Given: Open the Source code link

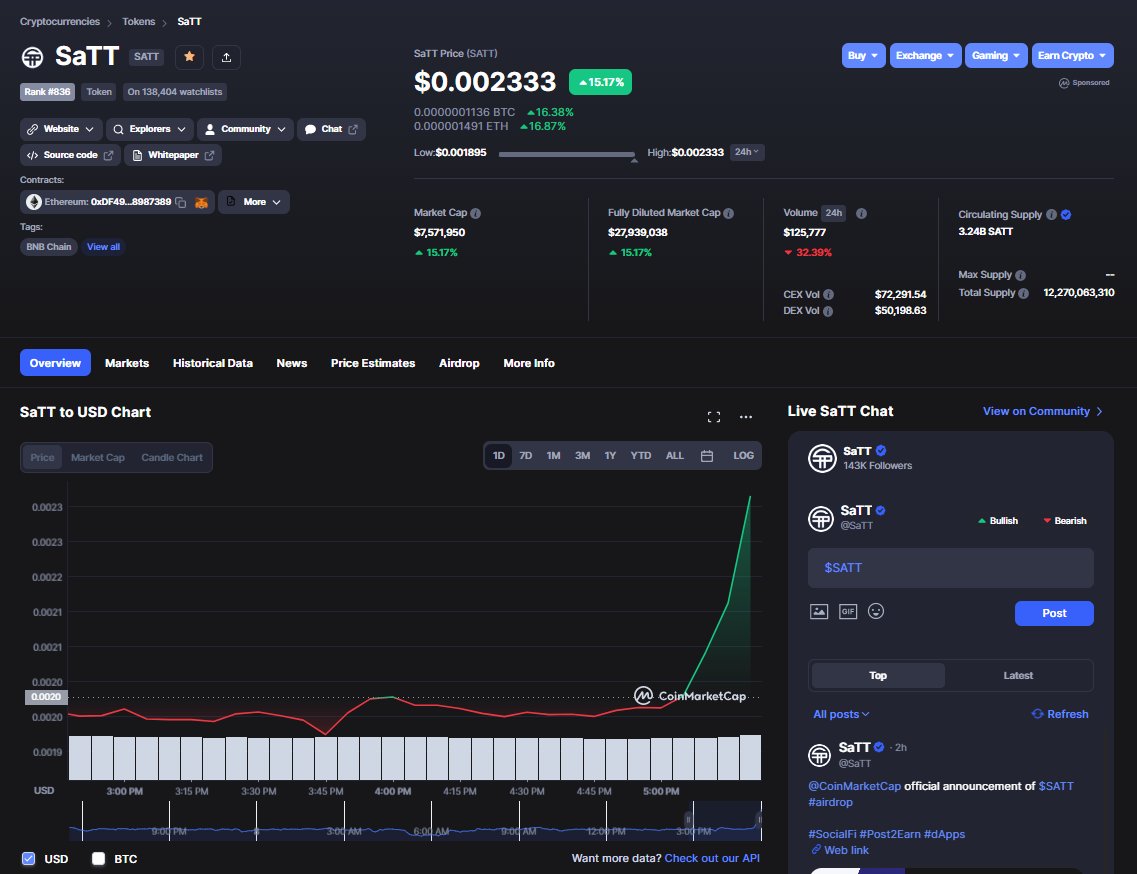Looking at the screenshot, I should pyautogui.click(x=70, y=155).
